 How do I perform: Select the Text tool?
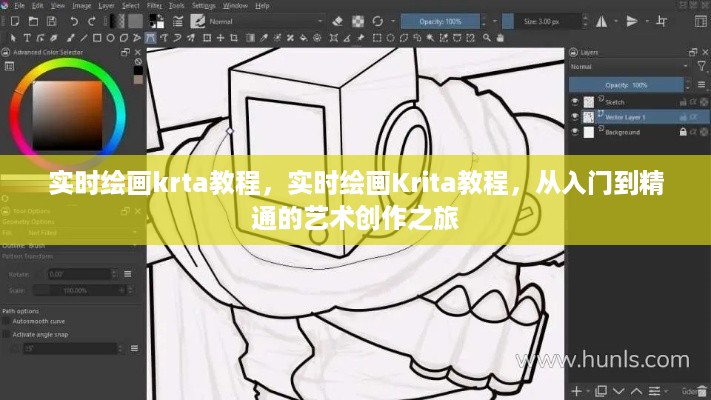click(27, 38)
